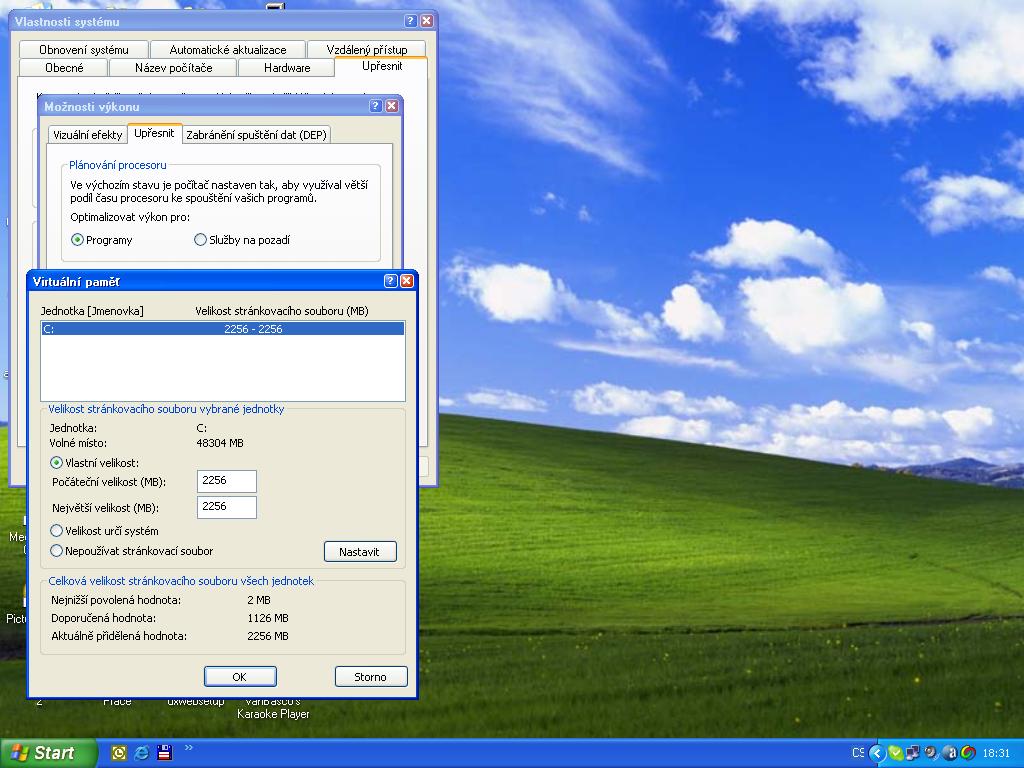Click the clock-style Quick Launch icon
This screenshot has width=1024, height=768.
[119, 753]
